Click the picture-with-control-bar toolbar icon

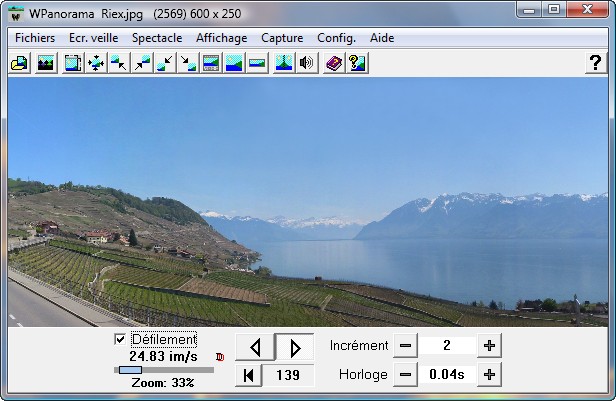(x=211, y=63)
